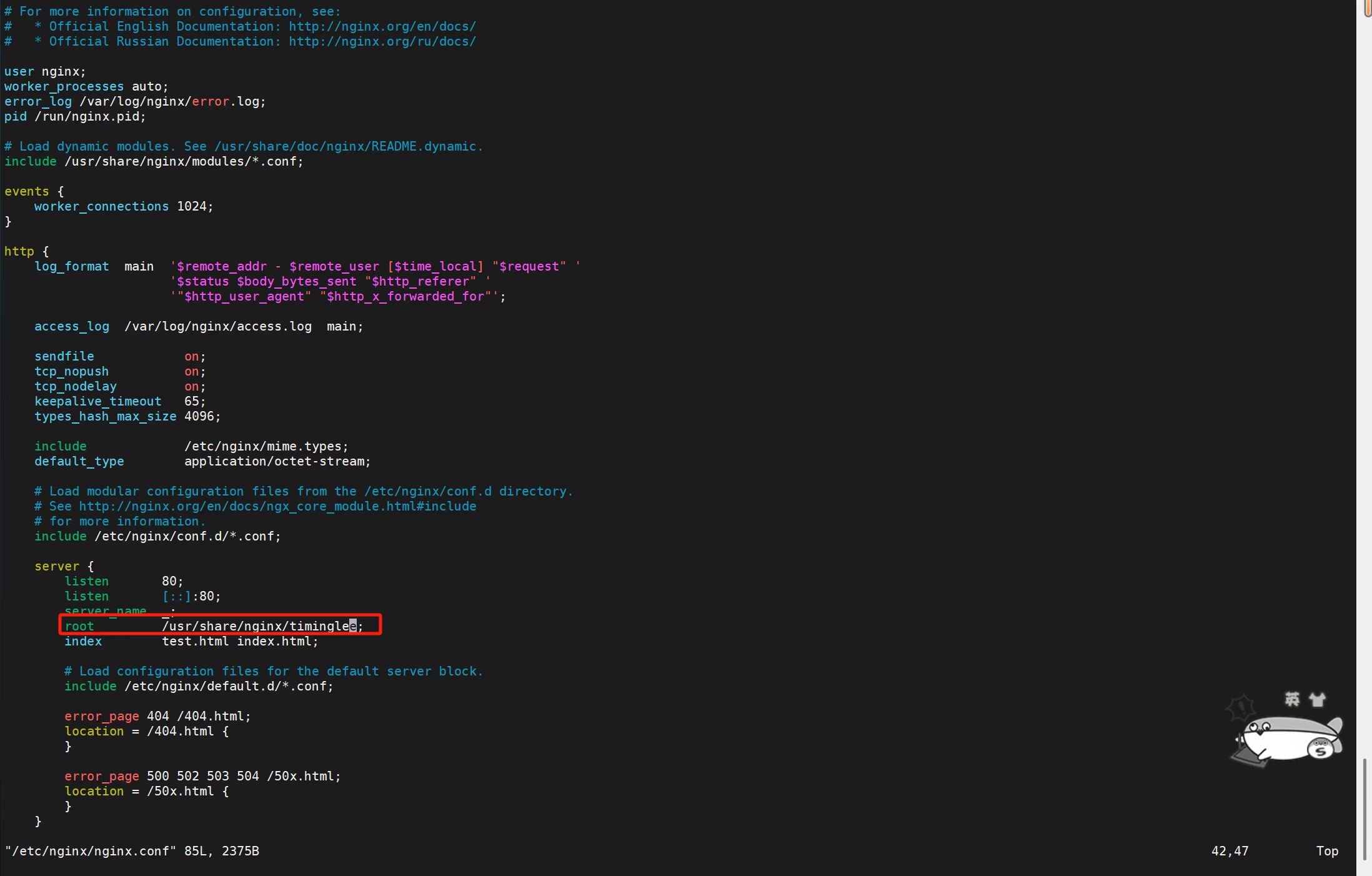Toggle the 英 input language indicator

tap(1292, 699)
